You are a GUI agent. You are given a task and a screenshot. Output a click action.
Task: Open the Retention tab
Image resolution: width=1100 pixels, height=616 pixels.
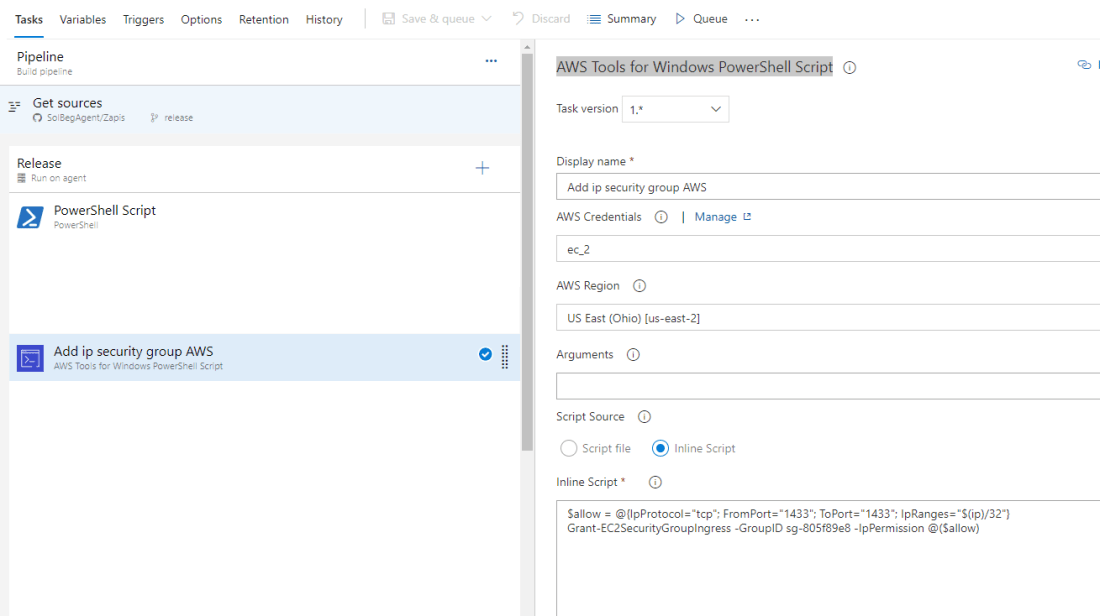coord(263,19)
